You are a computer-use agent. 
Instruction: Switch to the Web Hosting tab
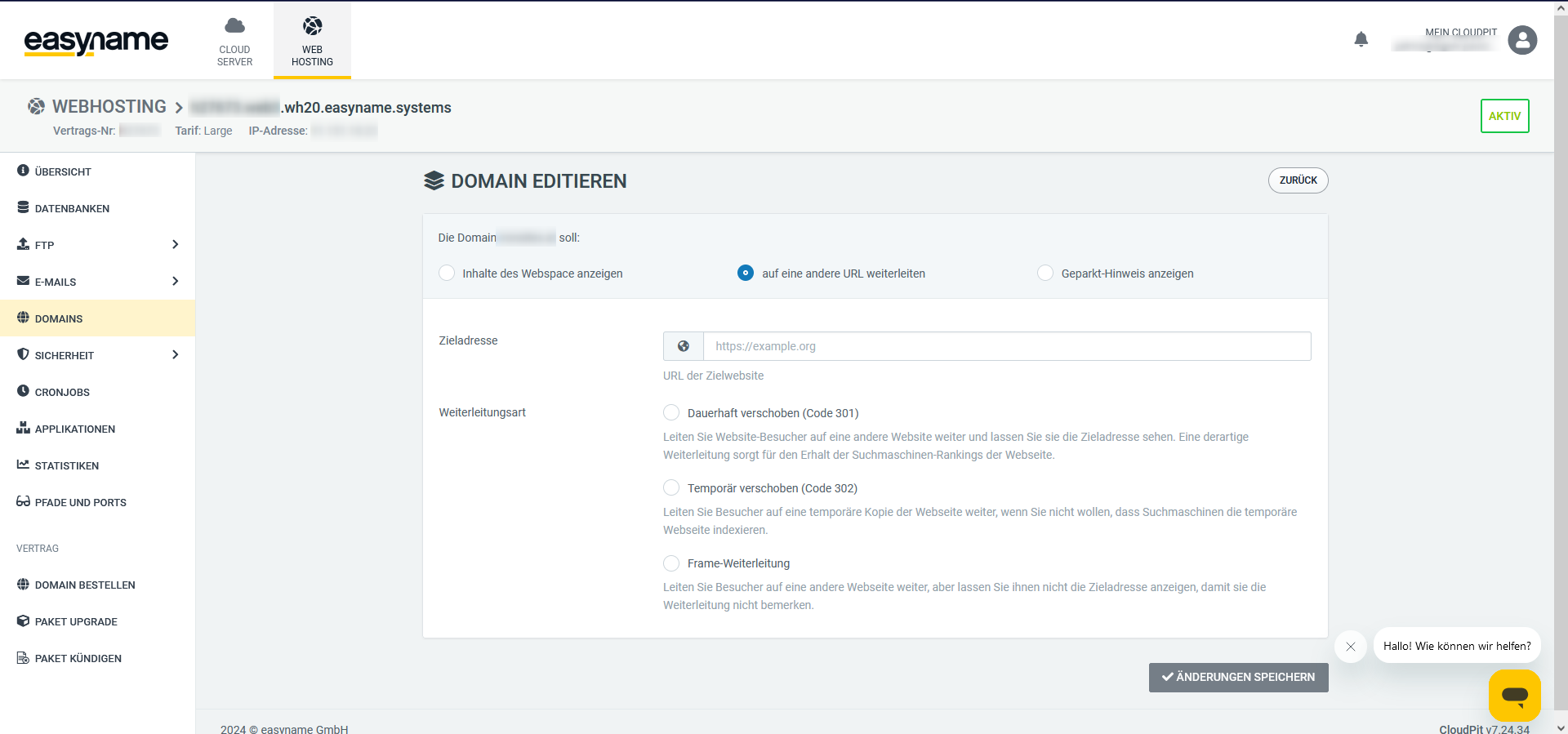click(312, 41)
